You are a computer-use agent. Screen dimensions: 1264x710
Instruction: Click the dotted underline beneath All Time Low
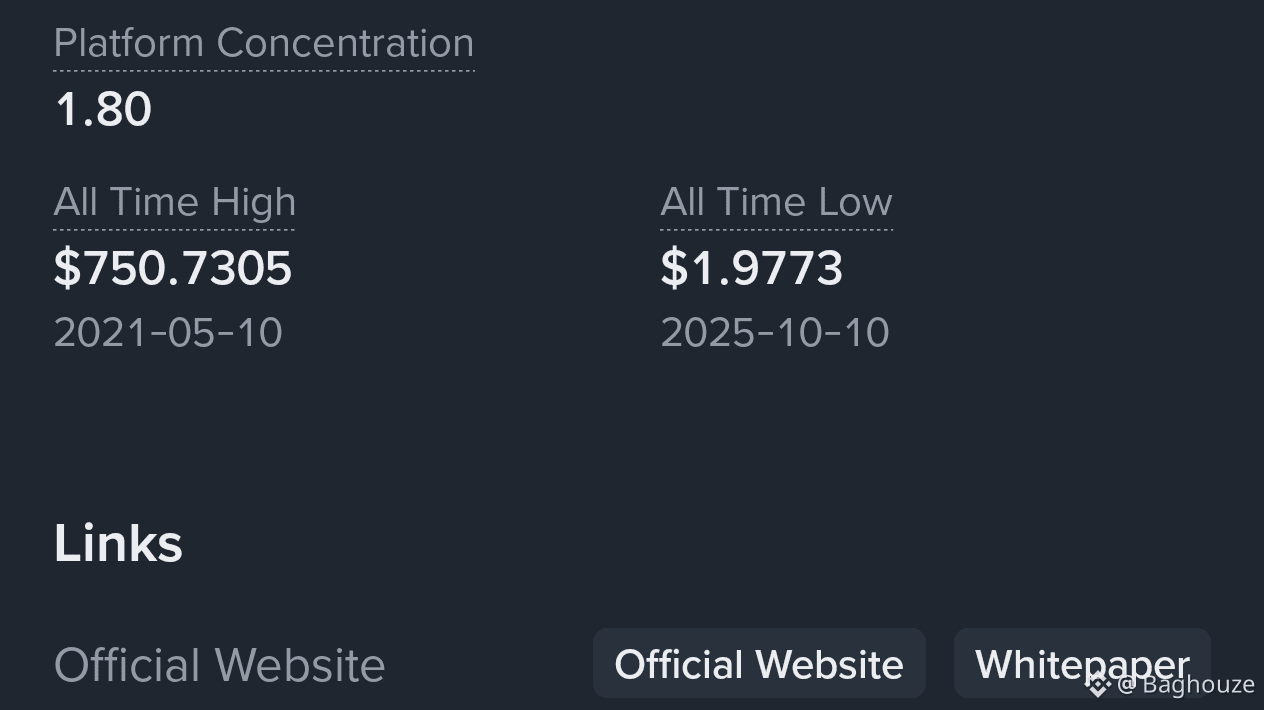coord(776,230)
